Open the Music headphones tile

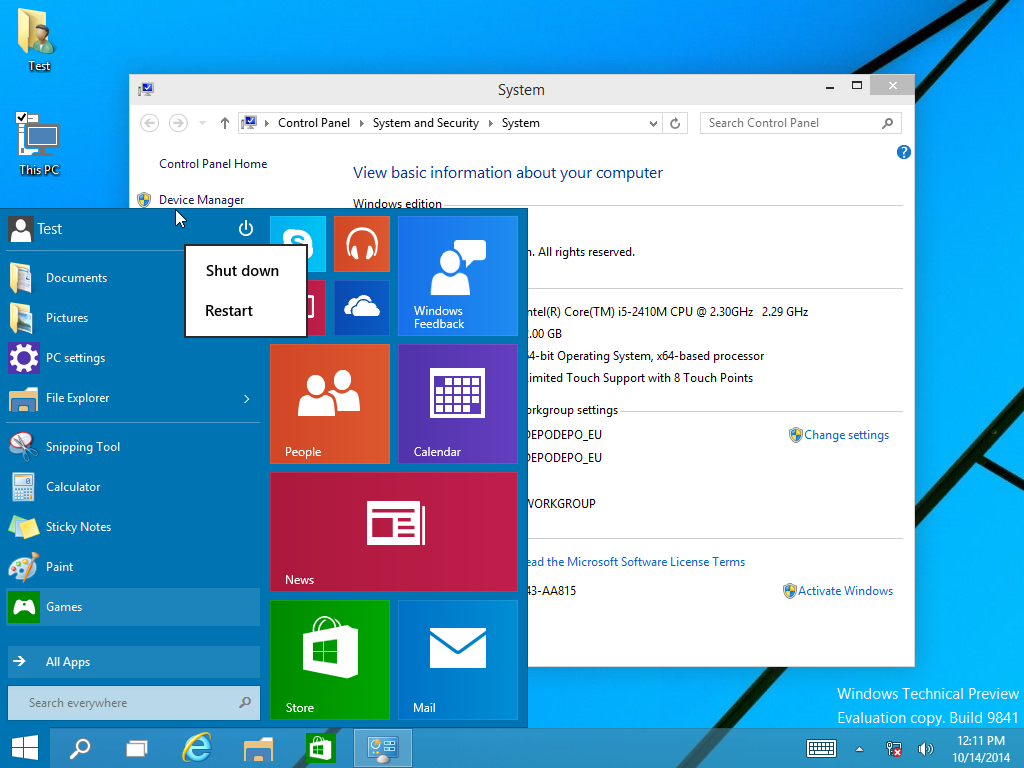[361, 243]
